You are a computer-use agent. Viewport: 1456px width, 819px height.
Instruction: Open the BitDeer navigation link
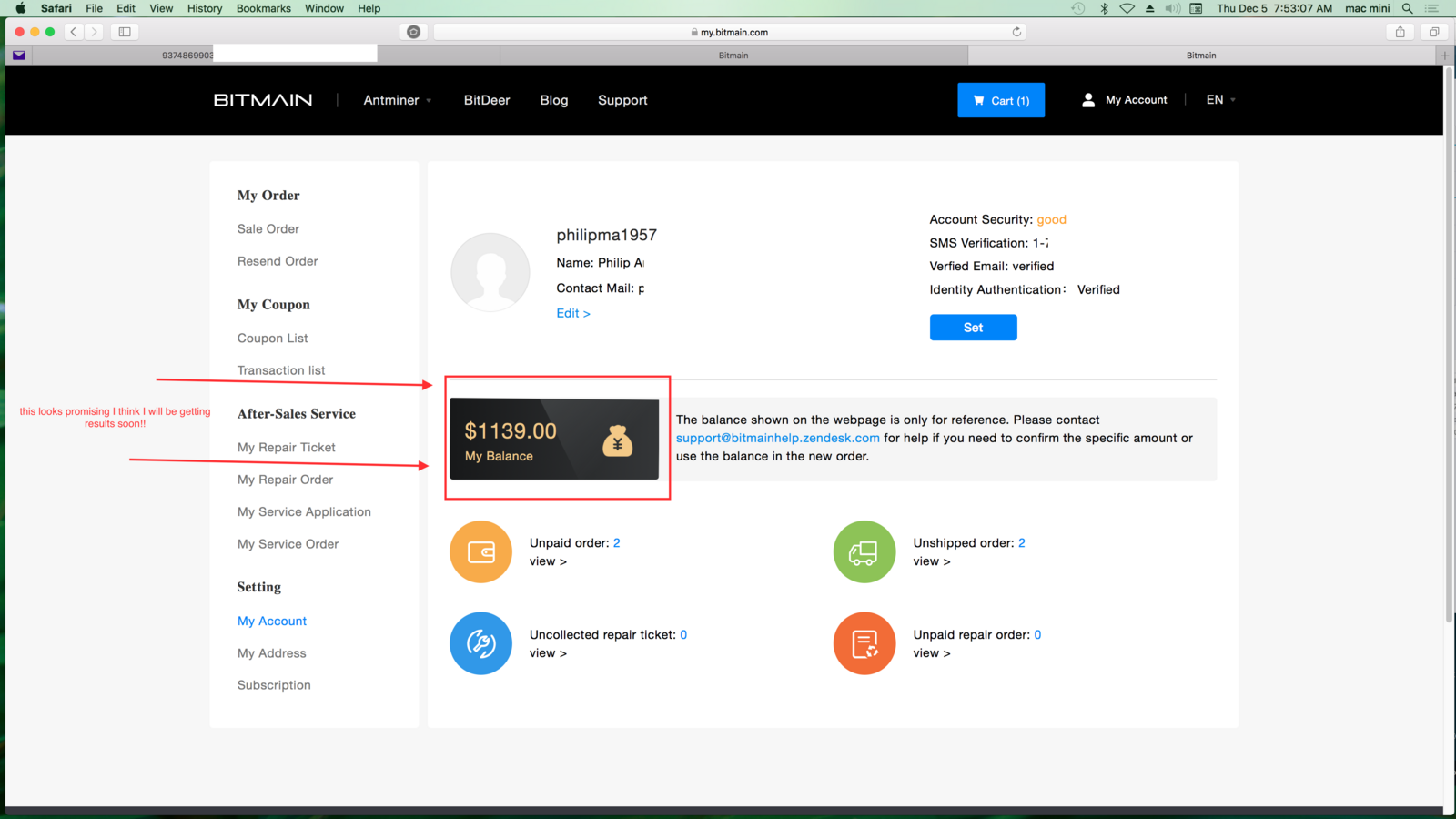[x=487, y=100]
